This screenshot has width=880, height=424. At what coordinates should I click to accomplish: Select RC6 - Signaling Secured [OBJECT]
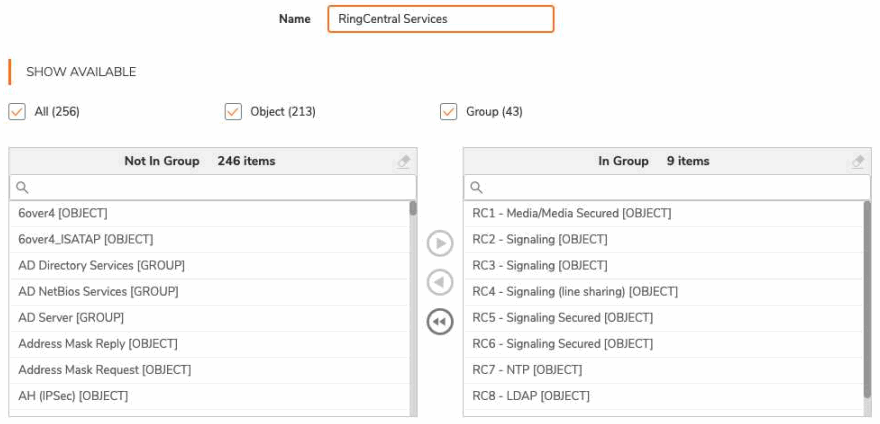click(x=663, y=343)
